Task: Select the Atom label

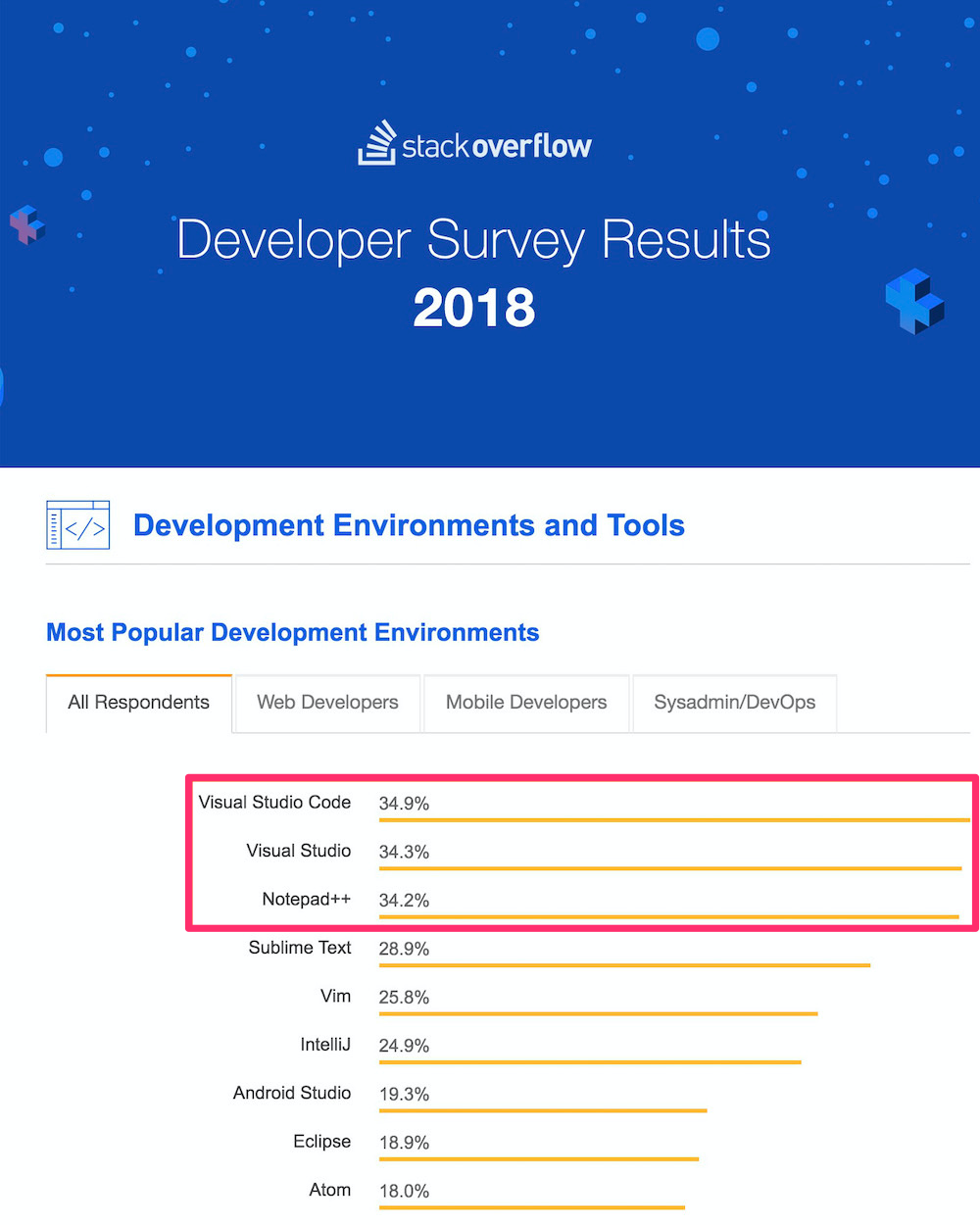Action: (x=330, y=1190)
